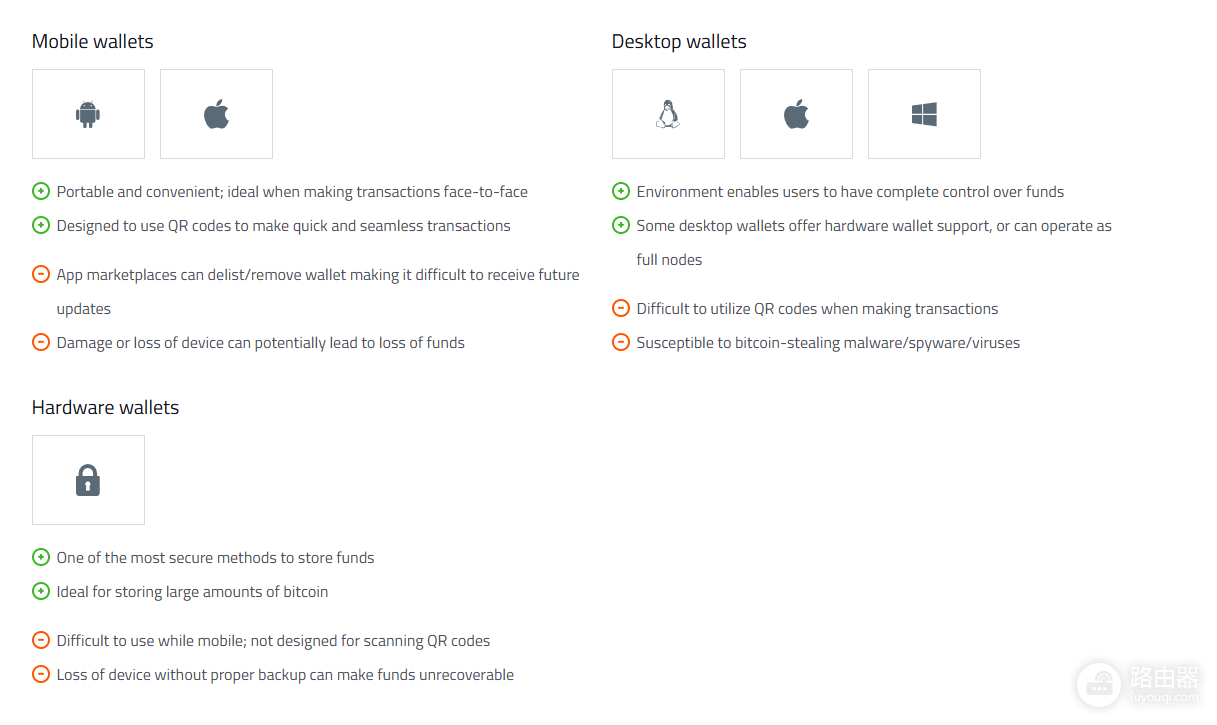The image size is (1217, 725).
Task: Click the minus icon beside 'App marketplaces can delist'
Action: 41,274
